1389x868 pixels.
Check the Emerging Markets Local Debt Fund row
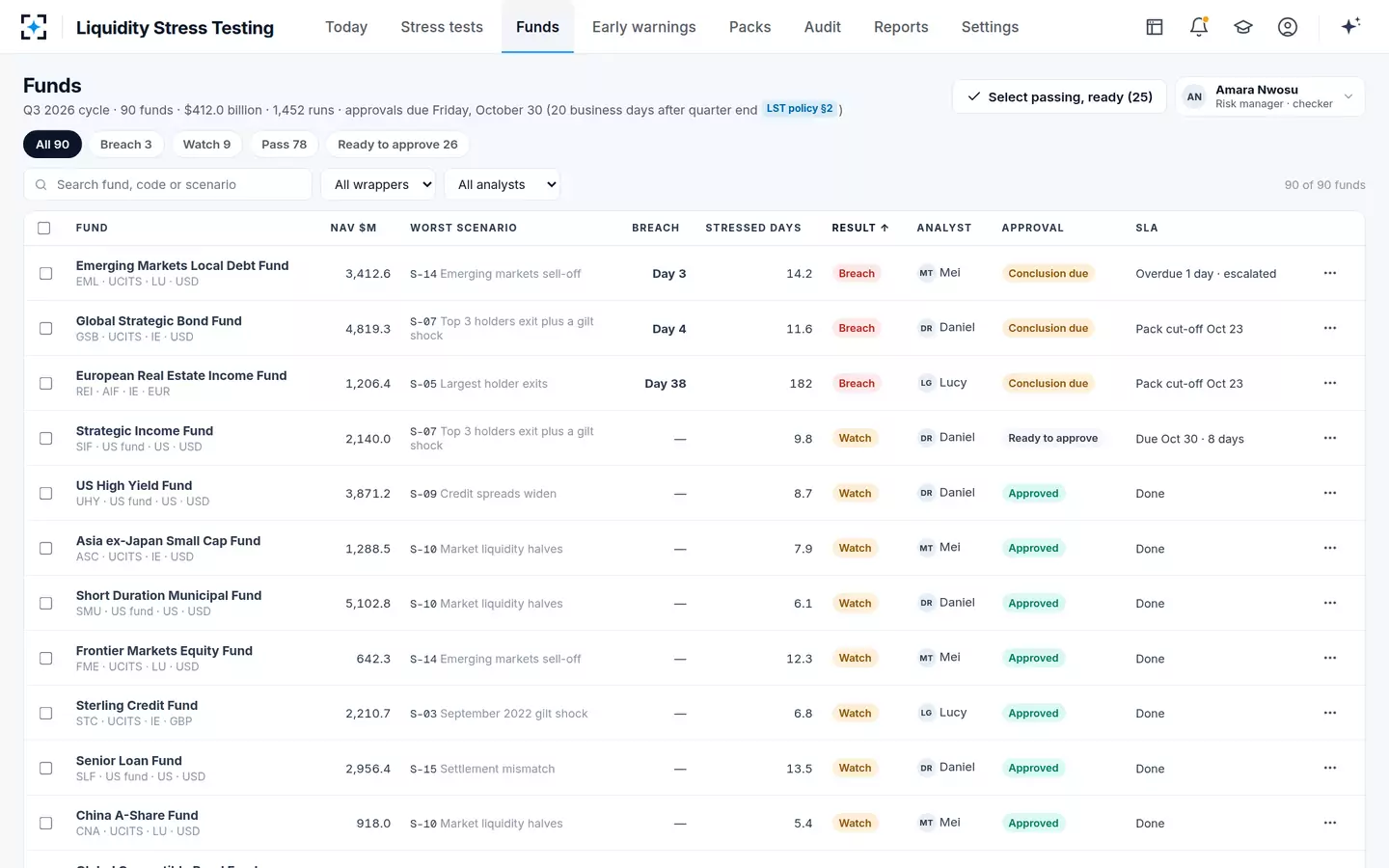45,274
